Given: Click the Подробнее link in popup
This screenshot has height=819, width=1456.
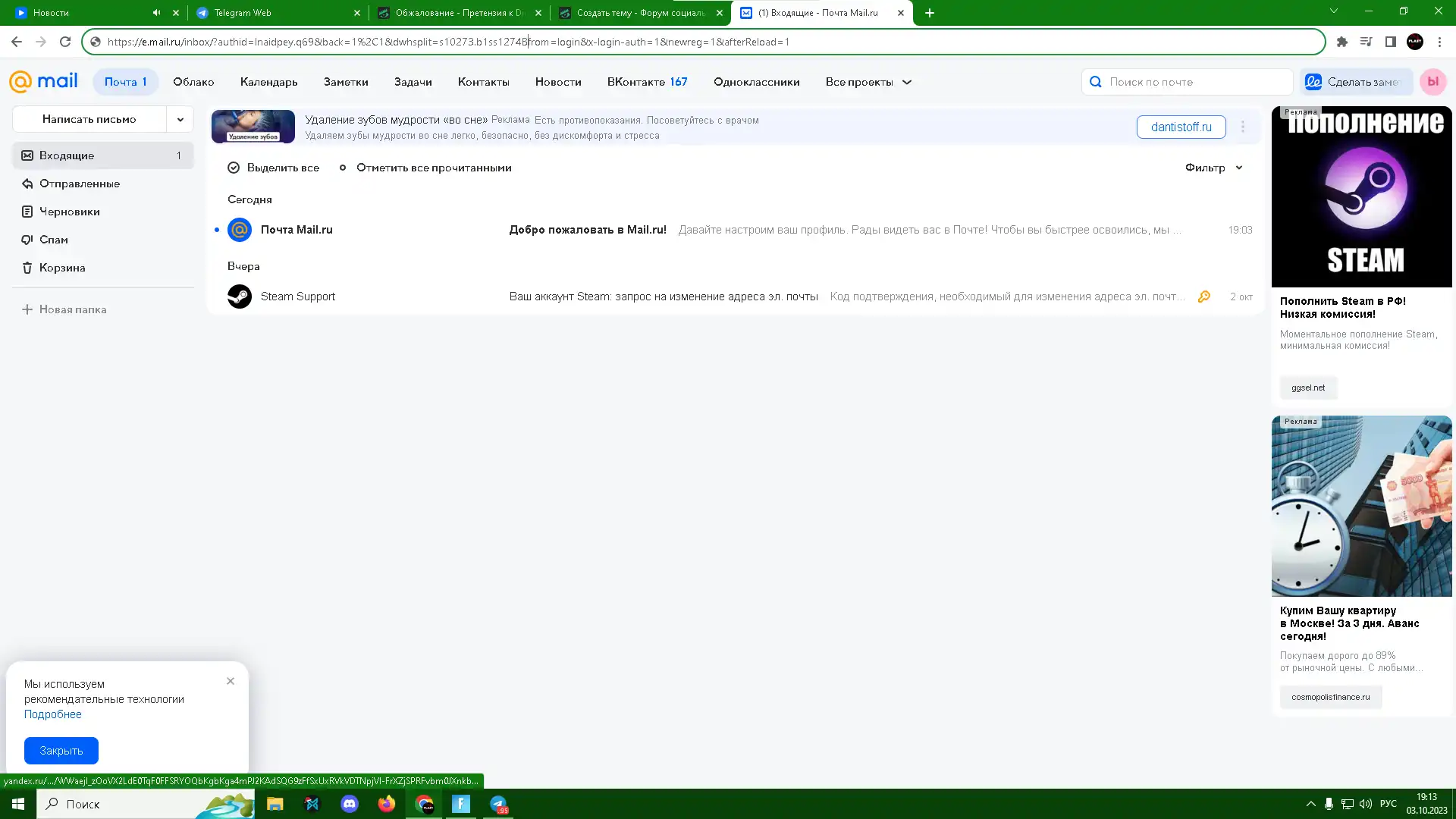Looking at the screenshot, I should pyautogui.click(x=52, y=714).
